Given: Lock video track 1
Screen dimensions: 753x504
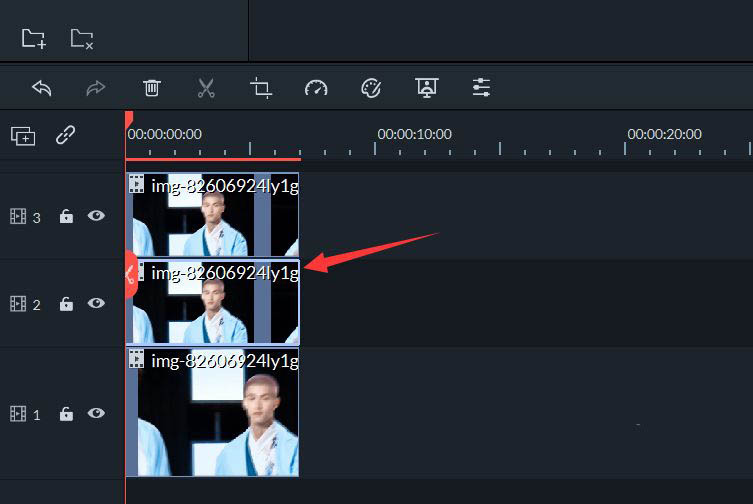Looking at the screenshot, I should pos(66,413).
